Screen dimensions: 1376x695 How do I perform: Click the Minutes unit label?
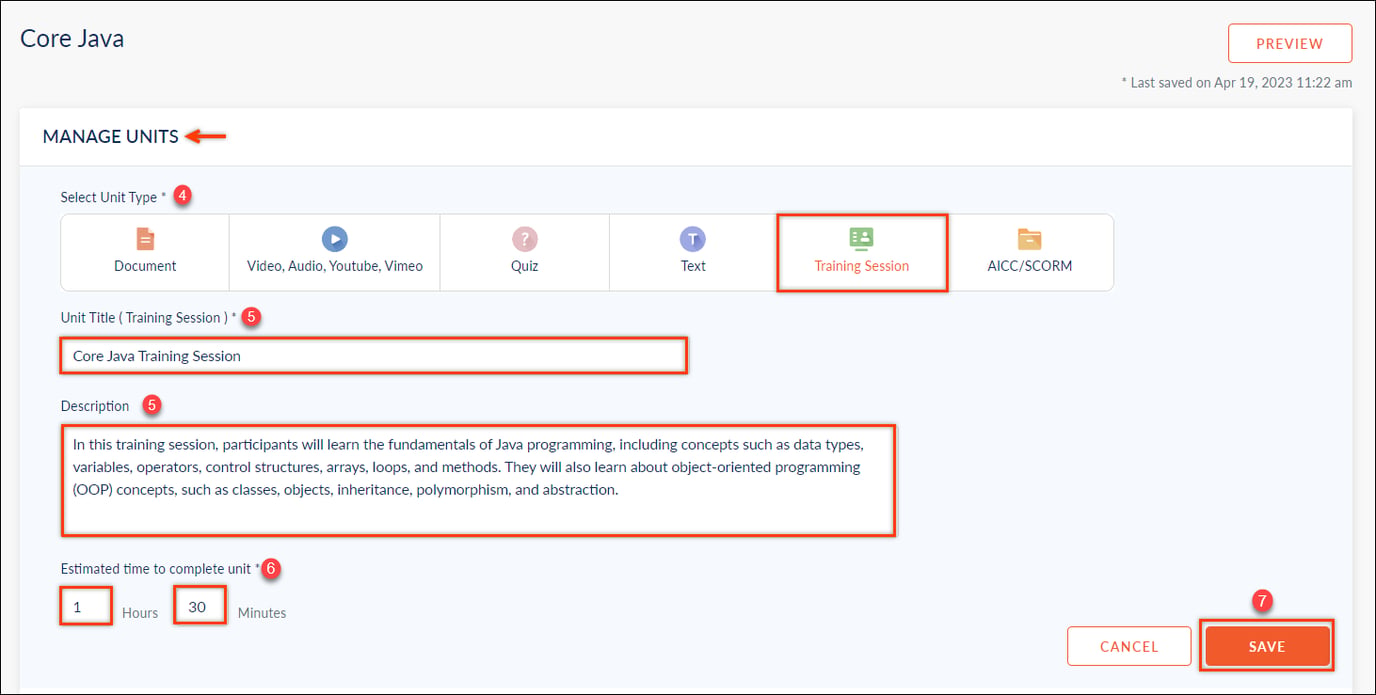262,613
